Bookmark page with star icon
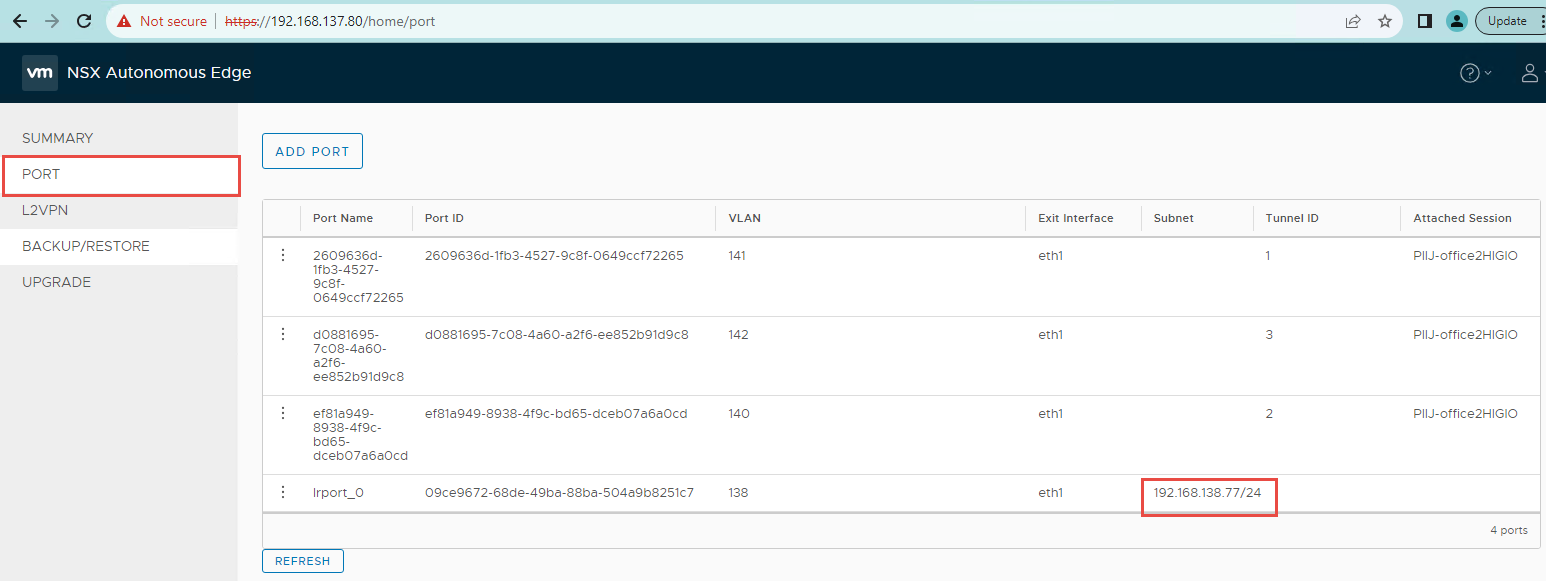Image resolution: width=1546 pixels, height=581 pixels. 1385,21
